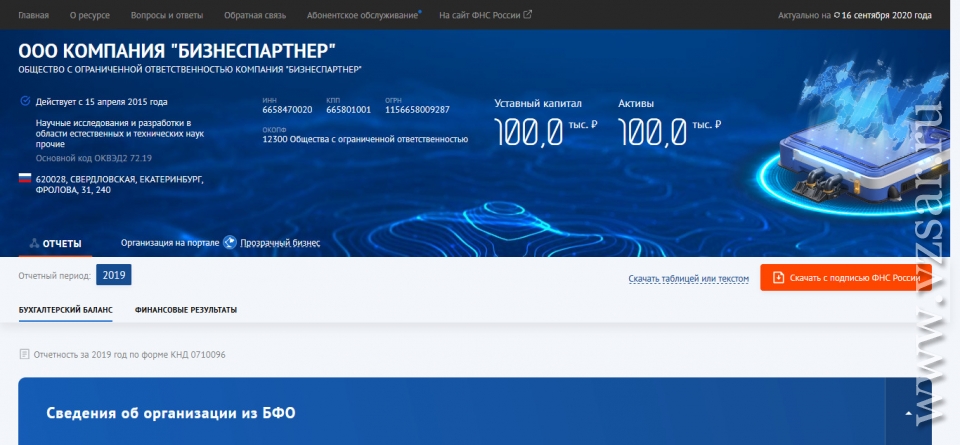Click the reports icon beside ОТЧЕТЫ
Viewport: 960px width, 445px height.
tap(34, 244)
